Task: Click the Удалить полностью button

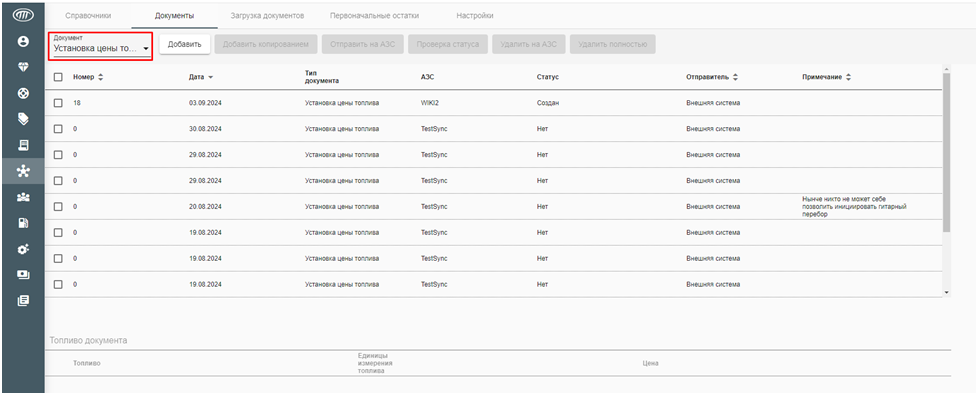Action: (x=612, y=44)
